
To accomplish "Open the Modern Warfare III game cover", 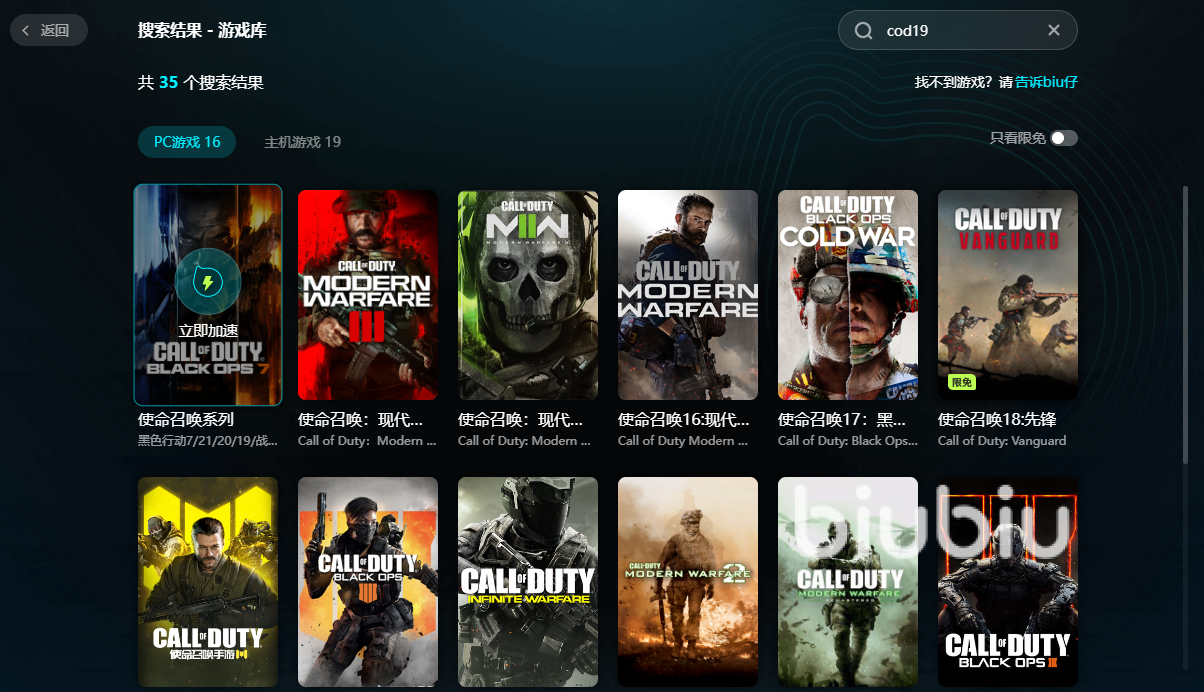I will pyautogui.click(x=368, y=295).
